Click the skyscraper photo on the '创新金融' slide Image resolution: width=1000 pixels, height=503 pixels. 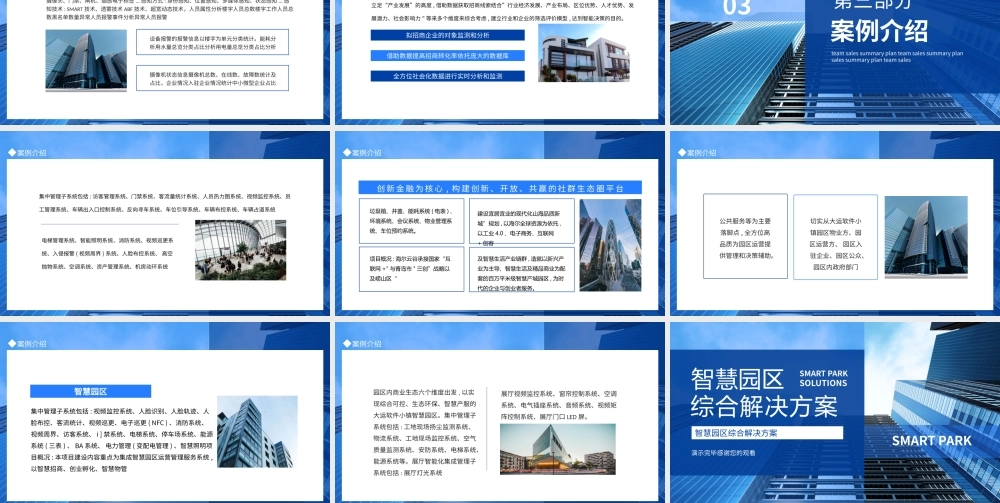pyautogui.click(x=610, y=245)
